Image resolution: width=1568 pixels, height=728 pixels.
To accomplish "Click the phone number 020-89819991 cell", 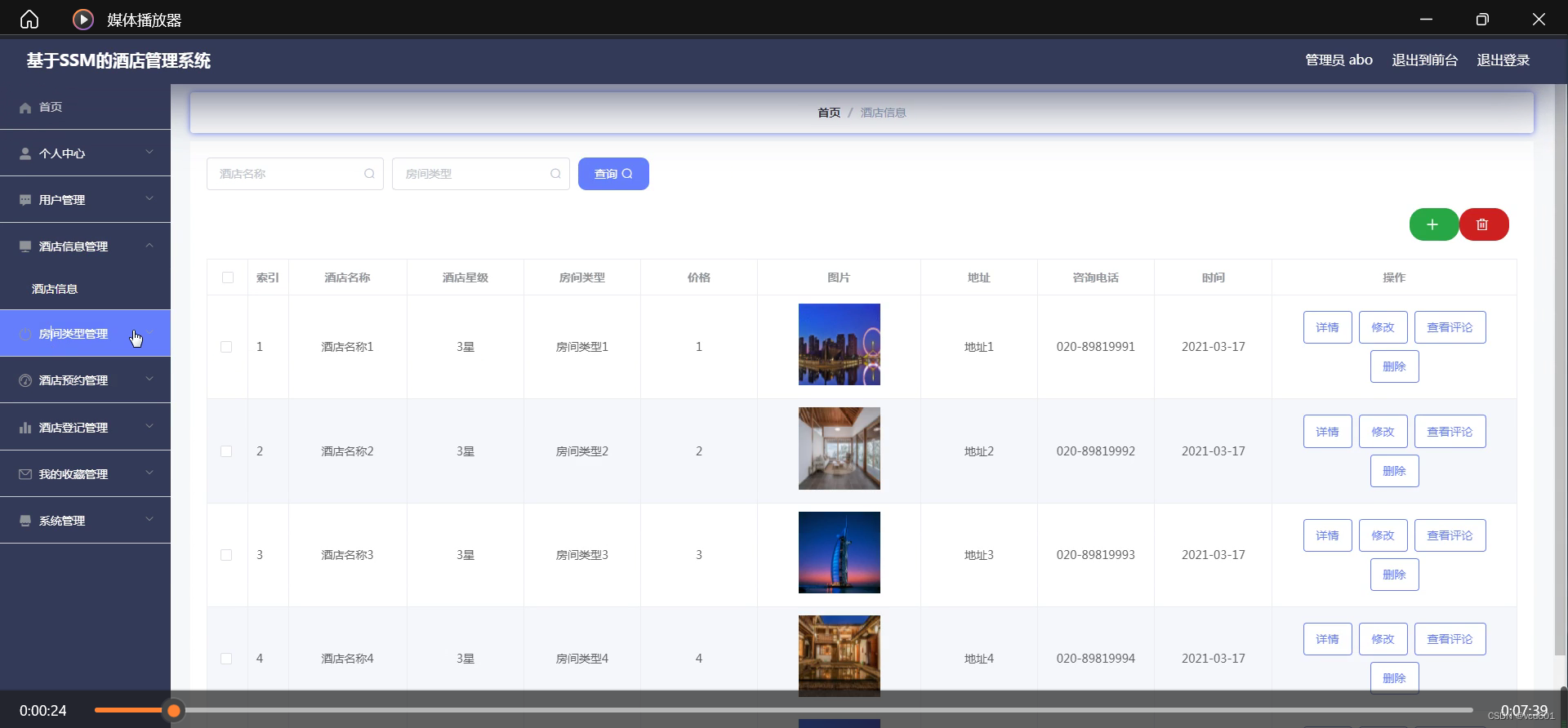I will pyautogui.click(x=1096, y=347).
